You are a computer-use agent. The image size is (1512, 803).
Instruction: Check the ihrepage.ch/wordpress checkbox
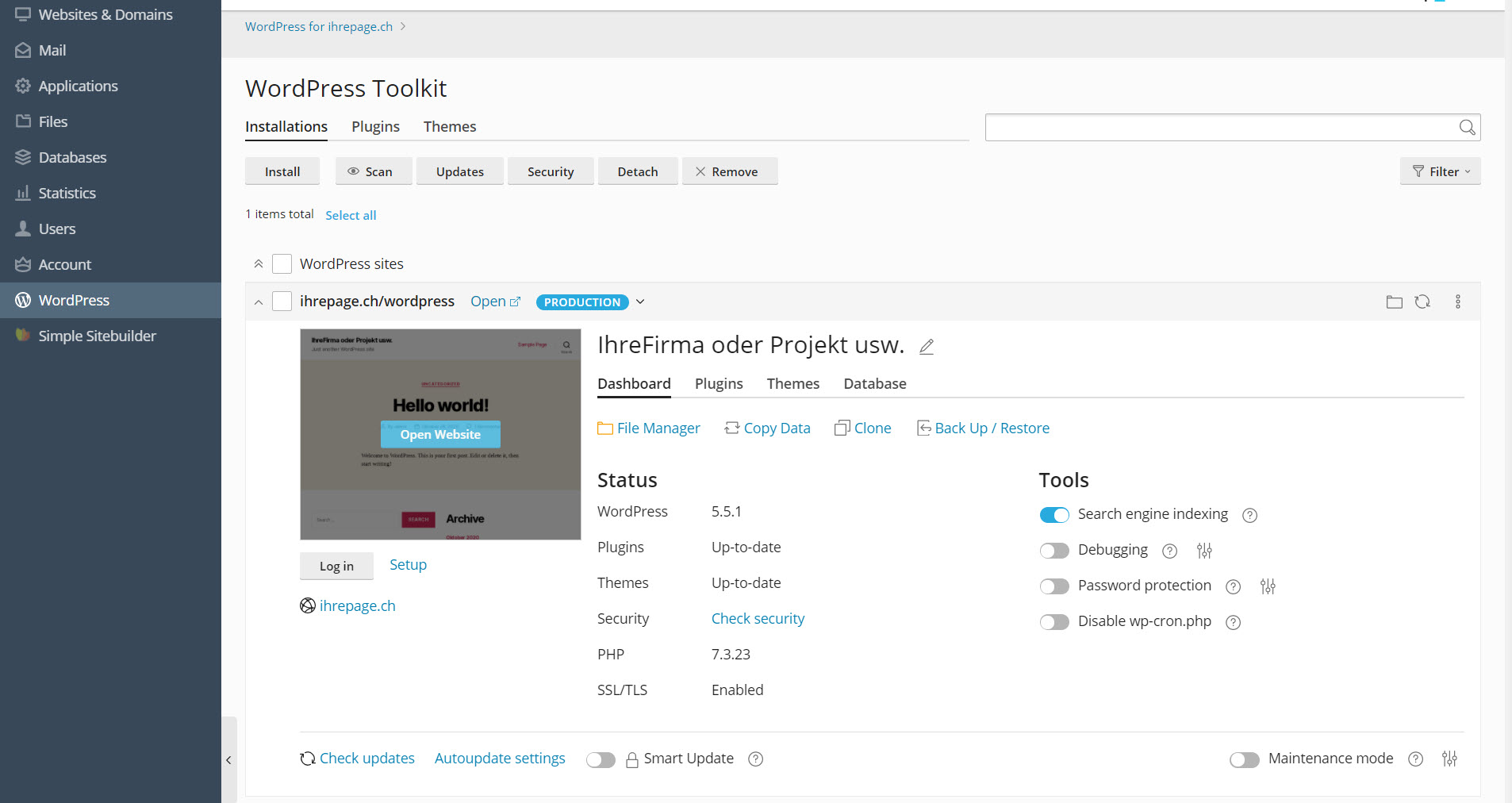282,302
